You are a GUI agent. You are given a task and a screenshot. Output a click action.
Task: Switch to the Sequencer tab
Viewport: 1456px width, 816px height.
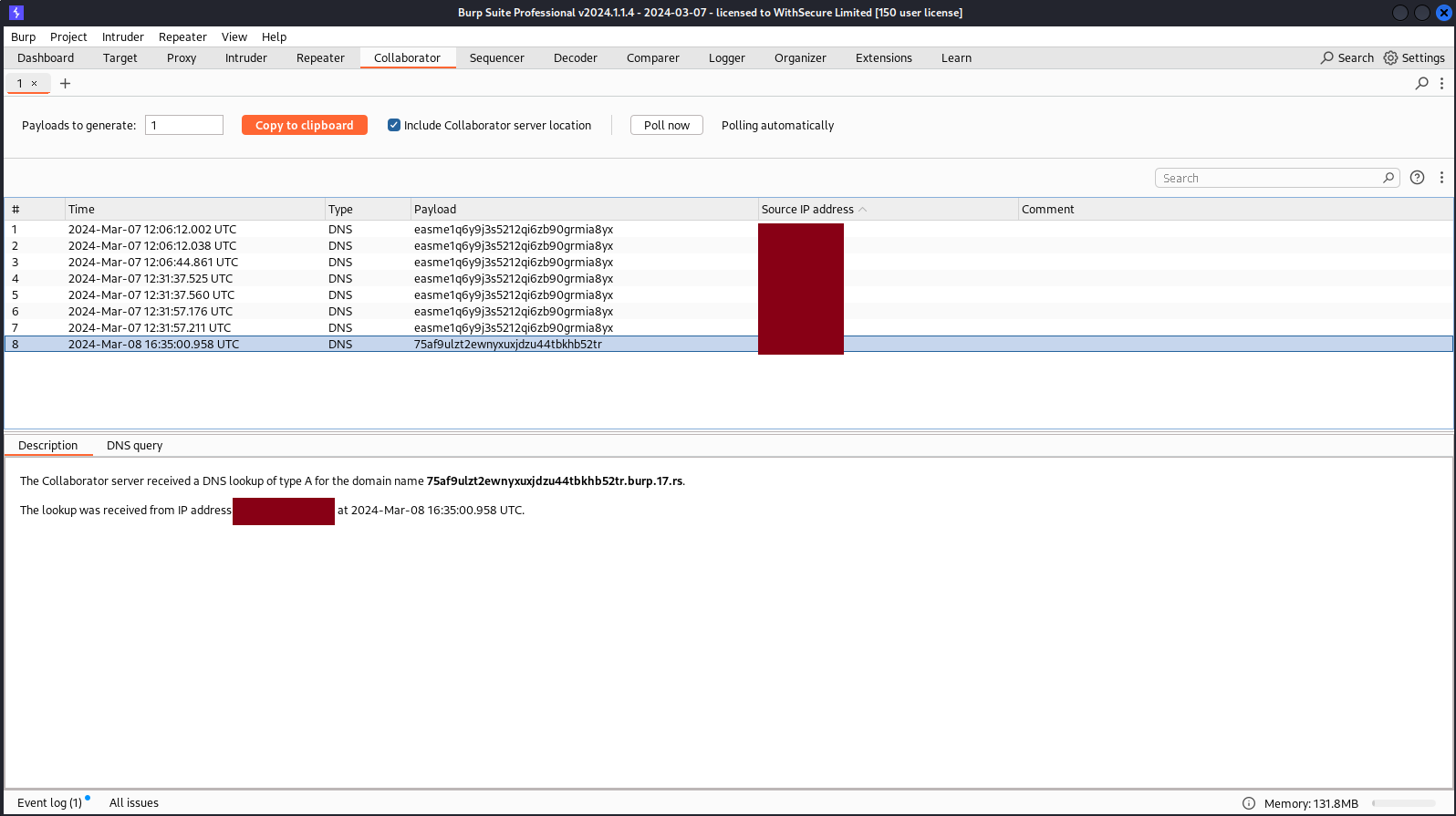click(x=497, y=57)
